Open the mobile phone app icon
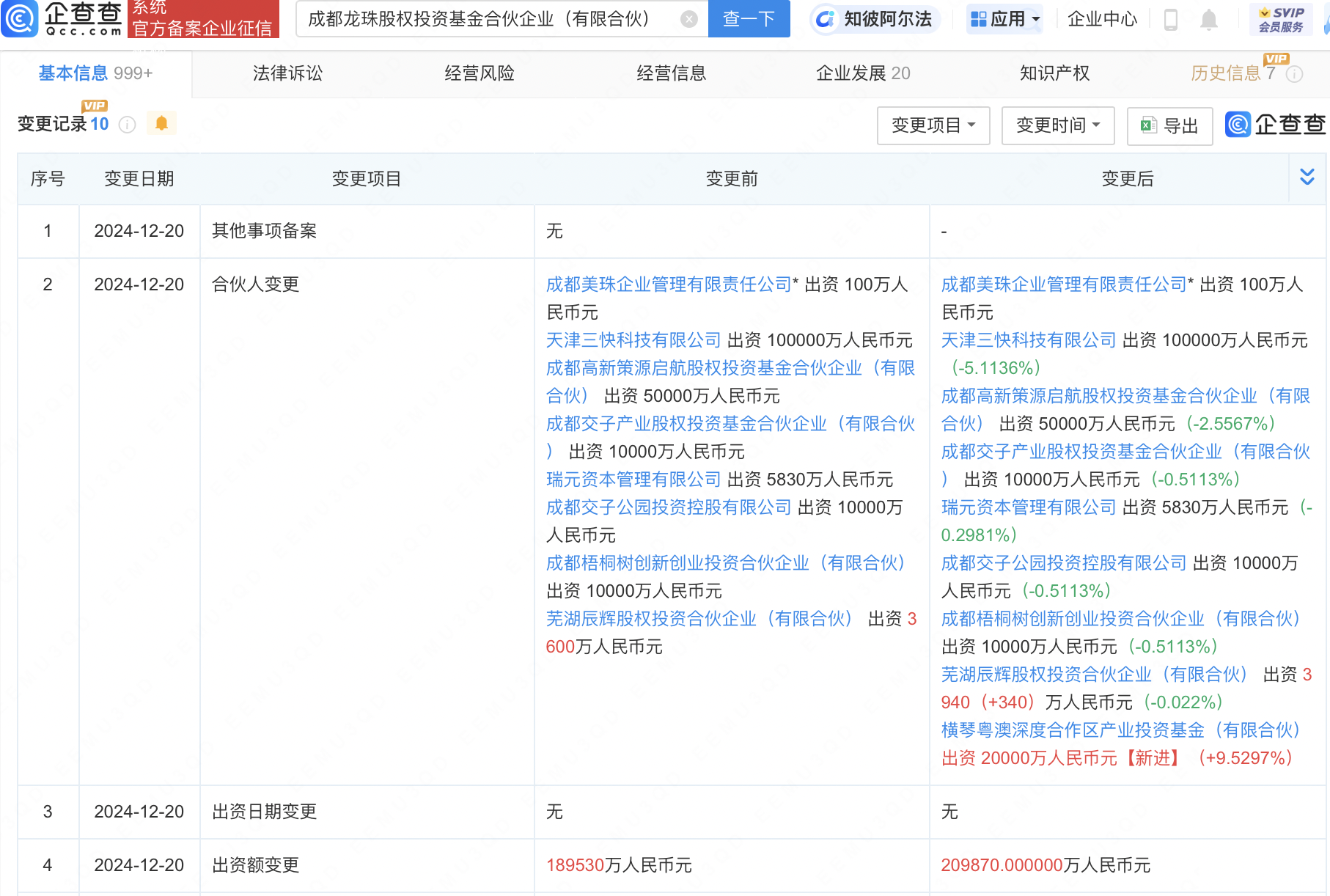This screenshot has height=896, width=1330. (1171, 20)
